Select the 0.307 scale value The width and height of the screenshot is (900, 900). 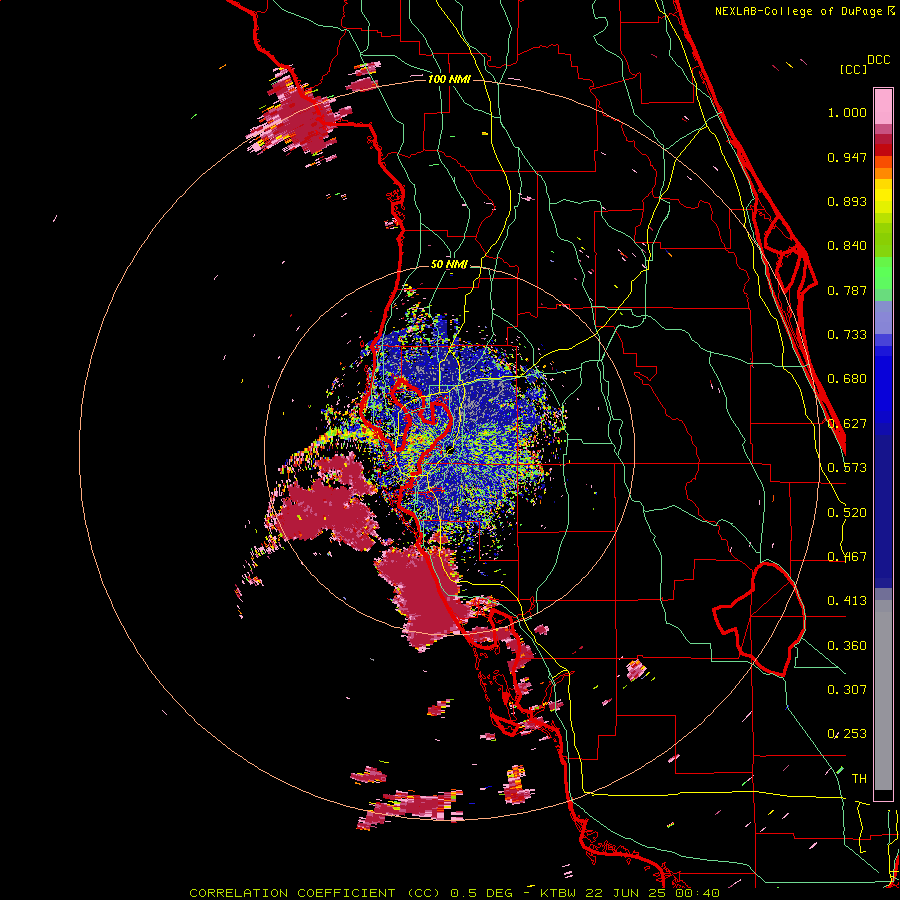(x=847, y=690)
